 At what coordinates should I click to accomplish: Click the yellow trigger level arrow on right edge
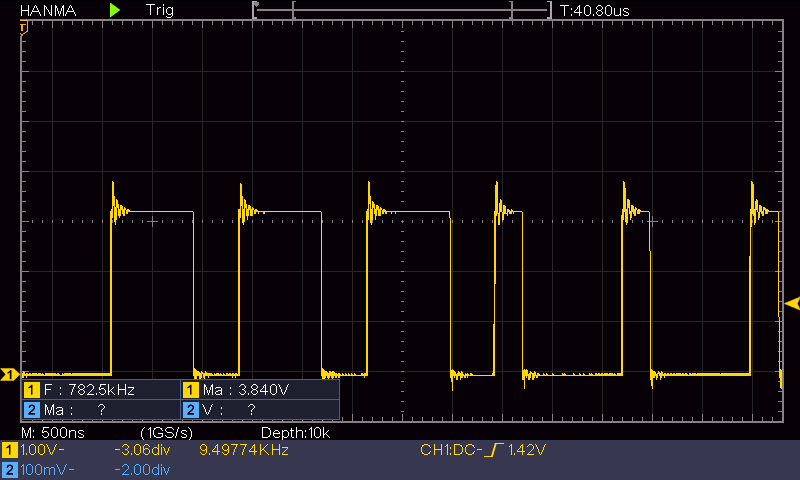click(792, 303)
